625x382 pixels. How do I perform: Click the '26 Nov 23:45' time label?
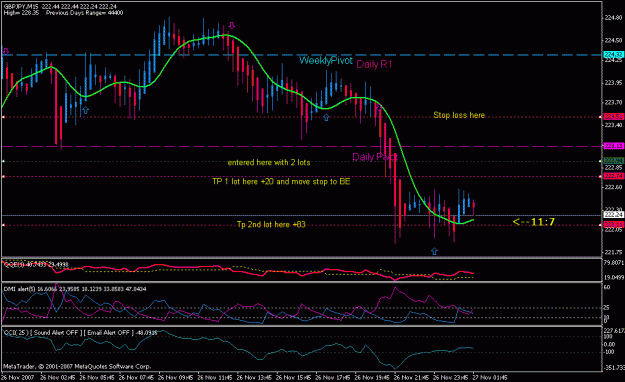point(450,377)
